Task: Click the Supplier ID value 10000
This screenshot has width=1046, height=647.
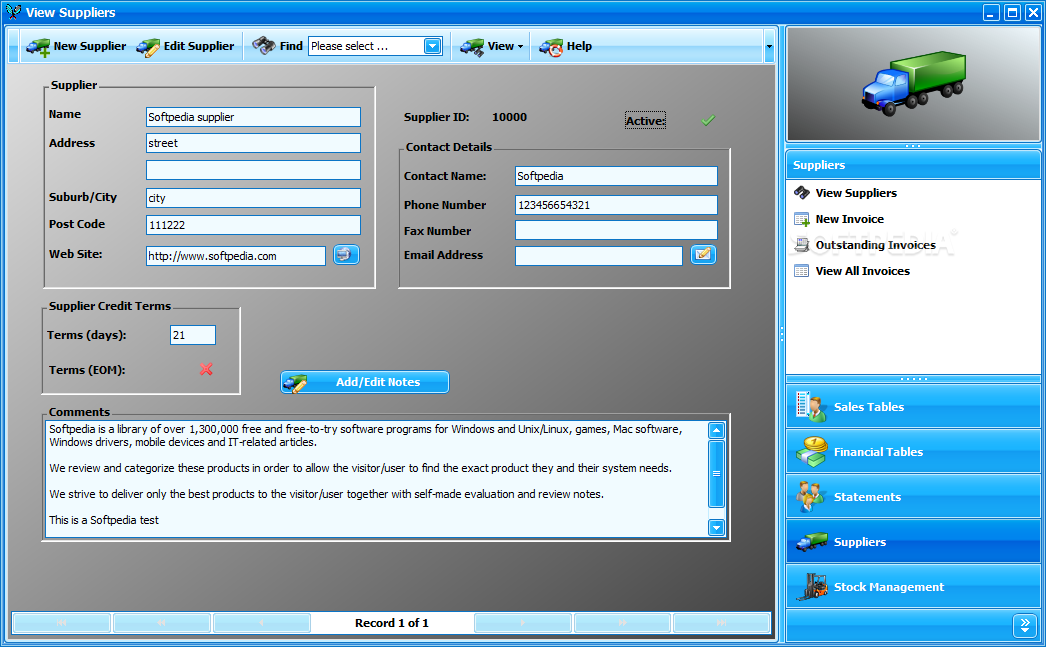Action: point(510,117)
